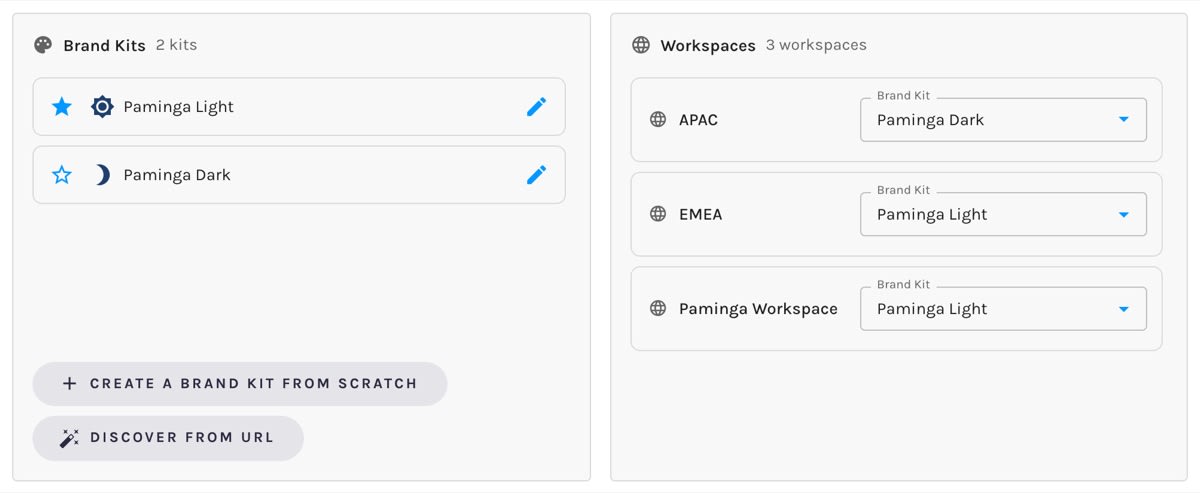
Task: Click the globe icon in the APAC row
Action: coord(658,120)
